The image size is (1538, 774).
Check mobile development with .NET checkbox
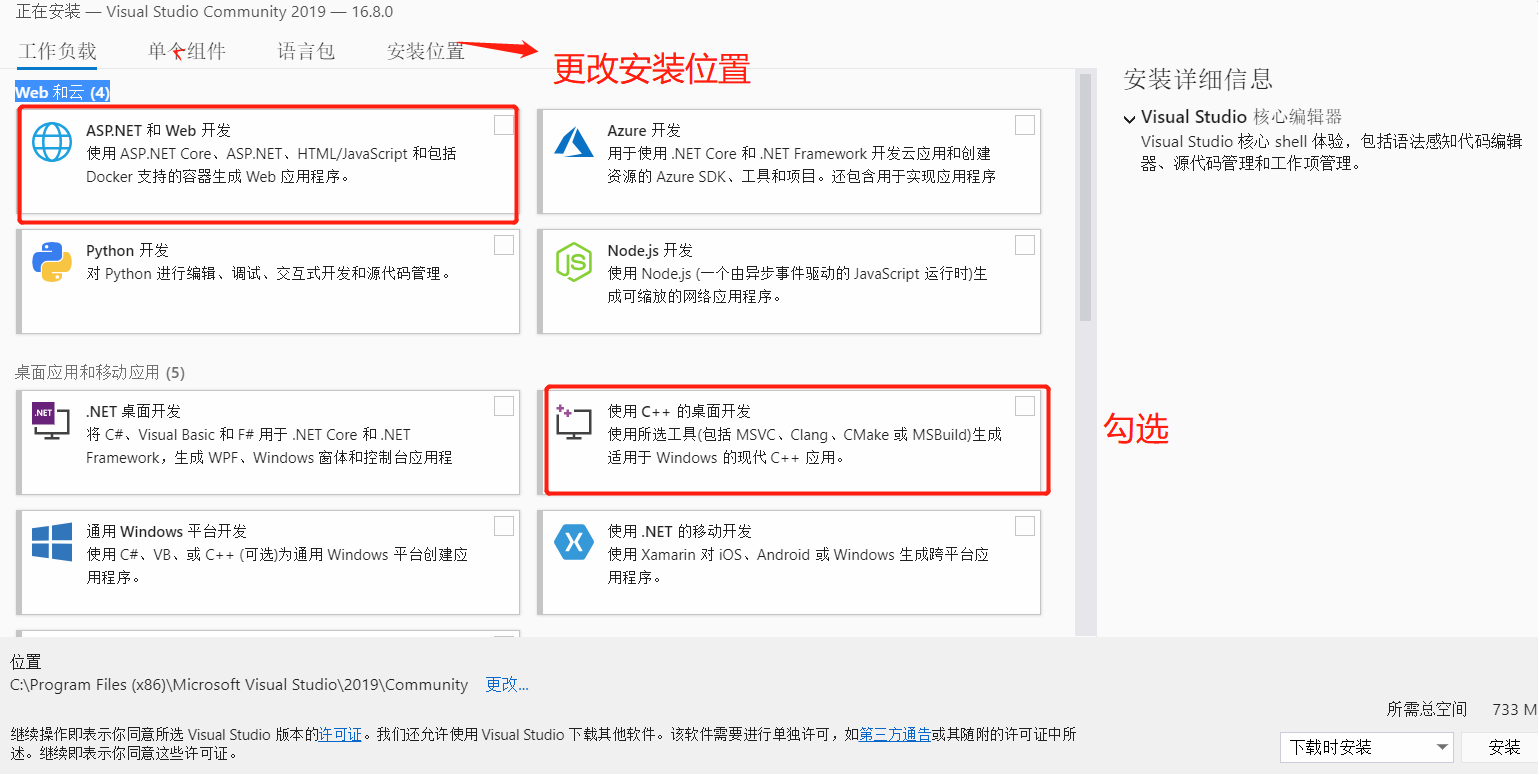(x=1025, y=525)
